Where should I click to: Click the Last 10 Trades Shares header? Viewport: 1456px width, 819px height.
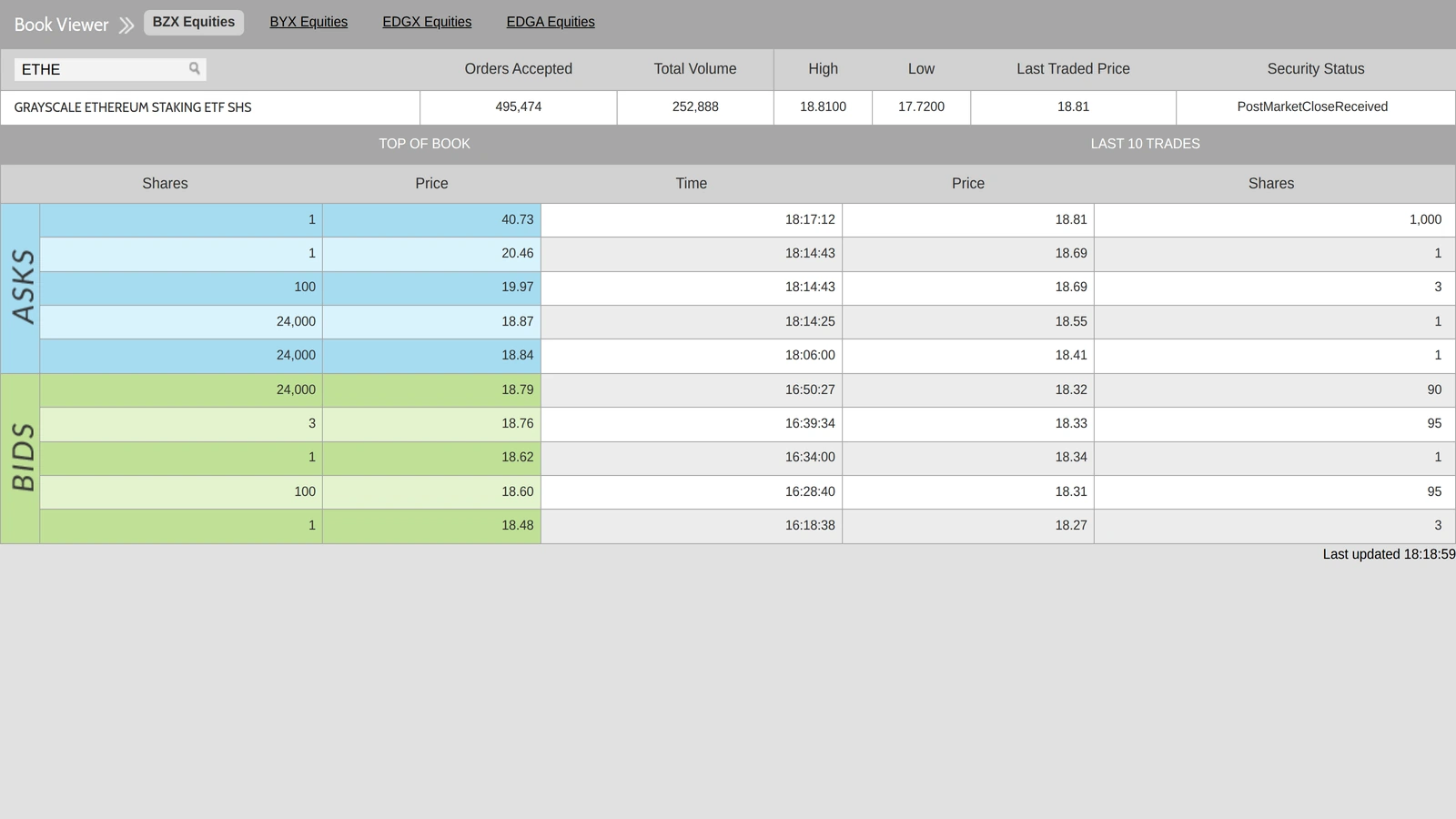click(1271, 184)
